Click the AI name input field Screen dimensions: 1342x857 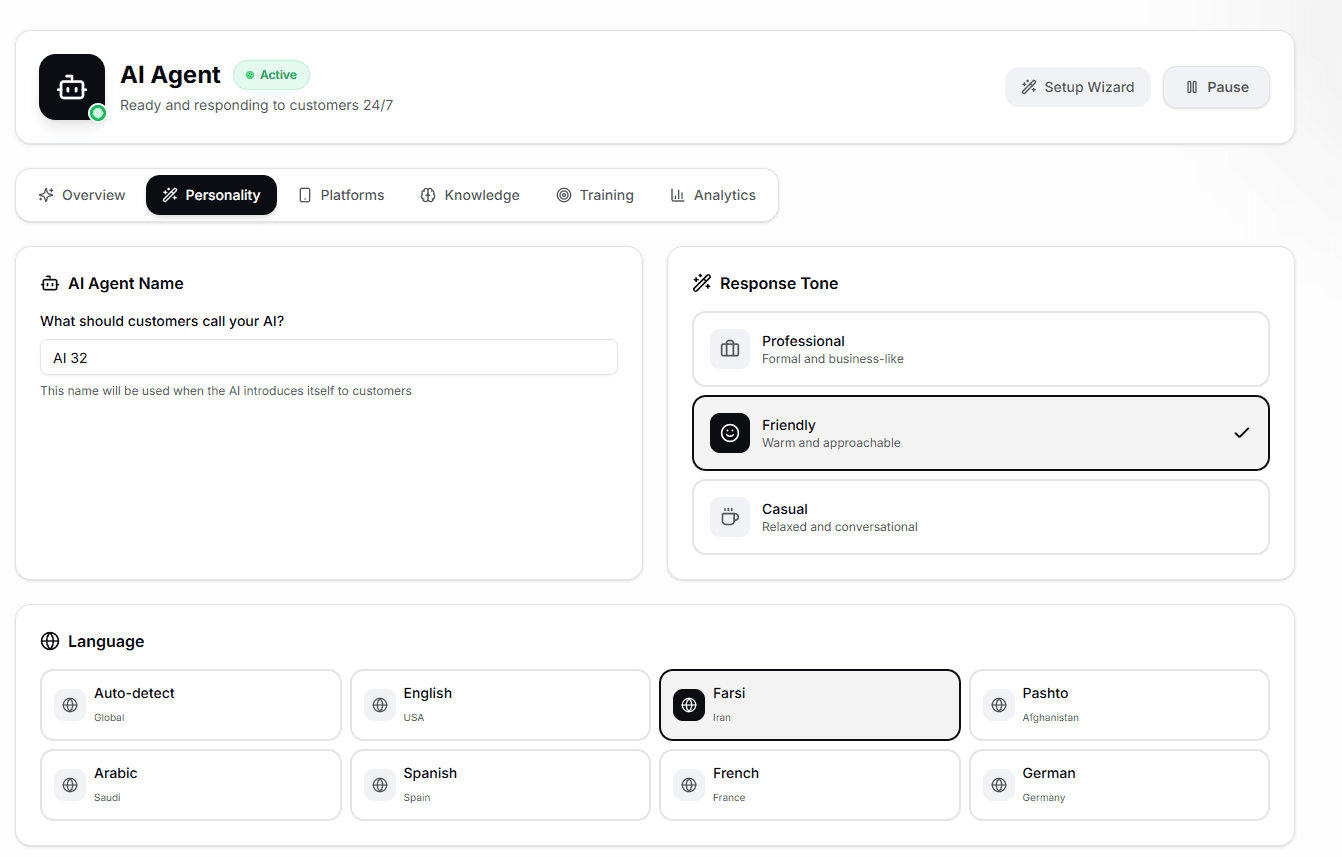pyautogui.click(x=329, y=357)
